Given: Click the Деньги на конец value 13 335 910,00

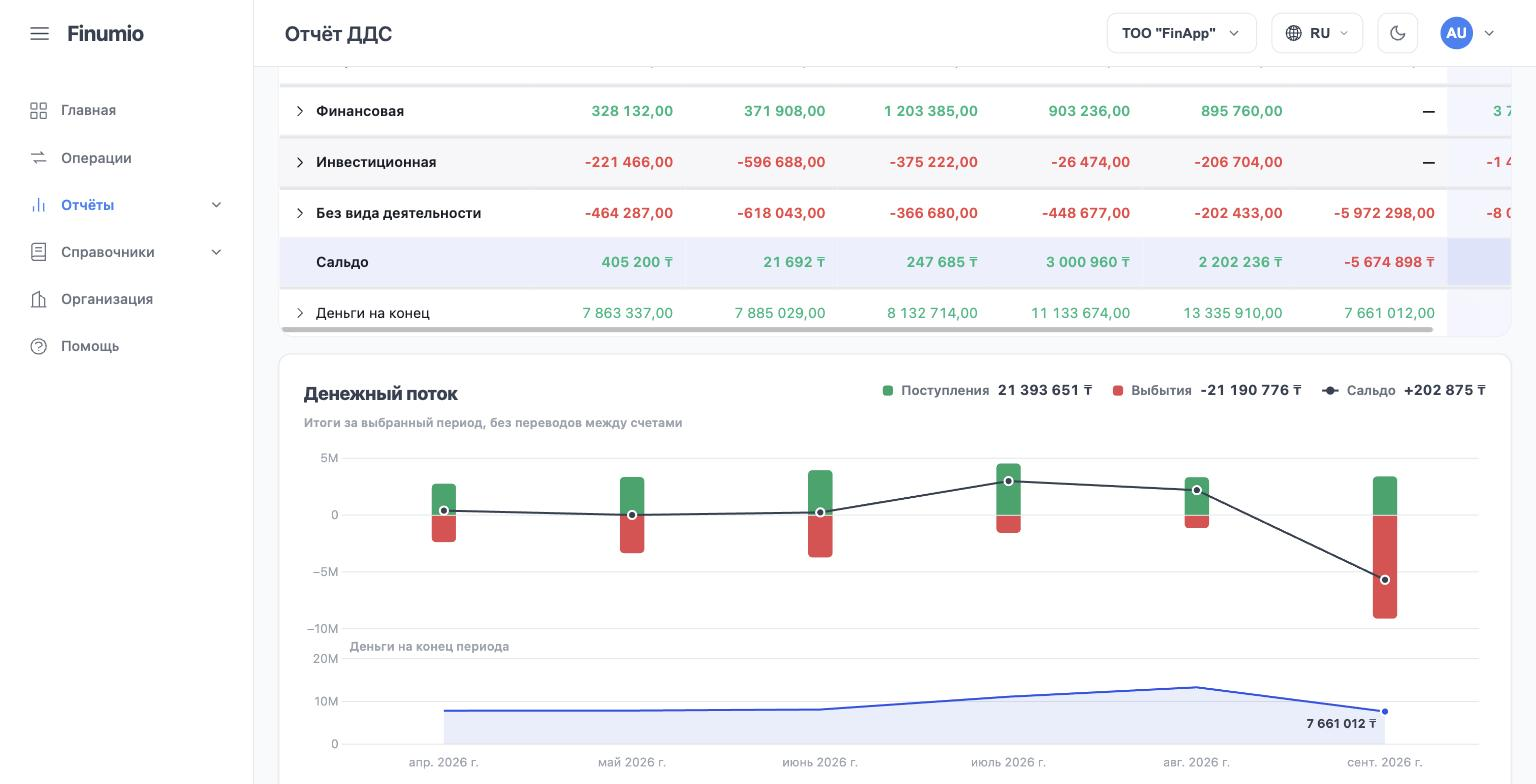Looking at the screenshot, I should (x=1233, y=313).
